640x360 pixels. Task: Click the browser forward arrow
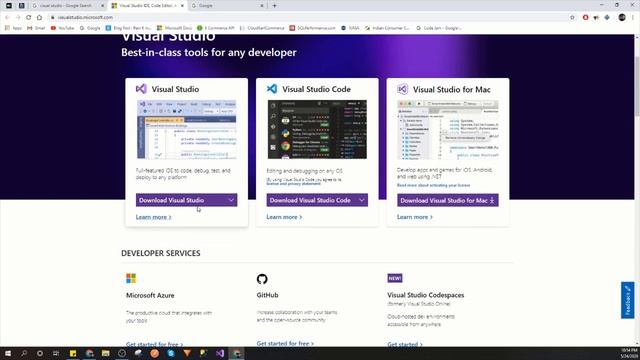click(x=18, y=17)
